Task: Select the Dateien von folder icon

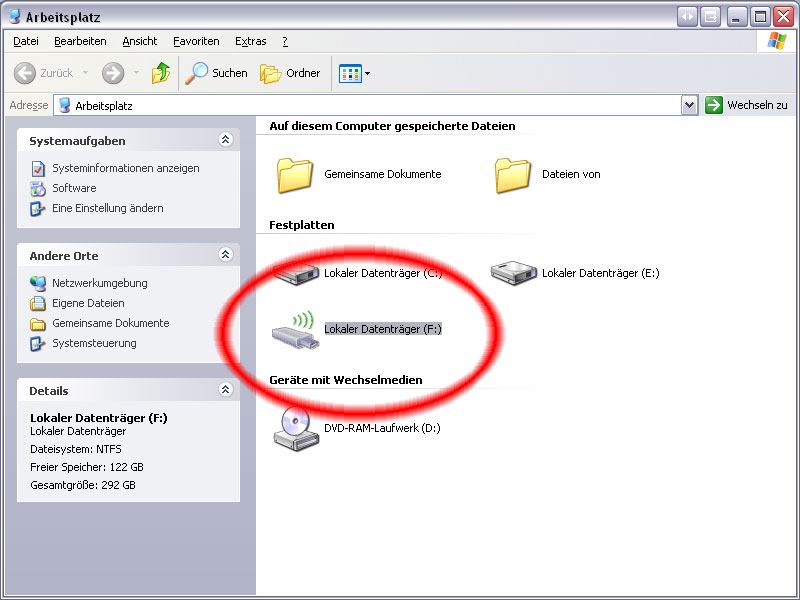Action: (513, 175)
